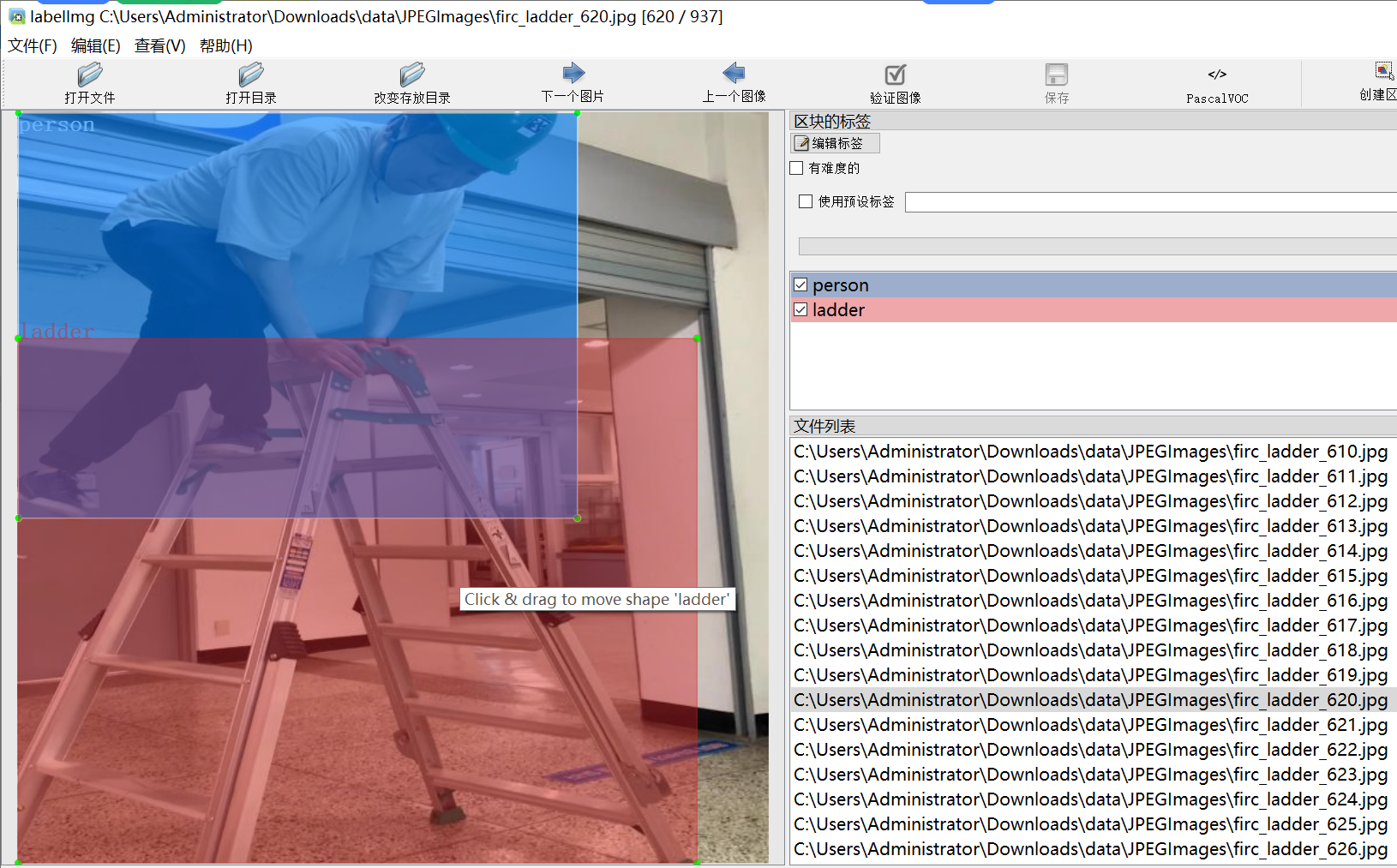Click the 编辑标签 edit label button
1397x868 pixels.
tap(836, 143)
